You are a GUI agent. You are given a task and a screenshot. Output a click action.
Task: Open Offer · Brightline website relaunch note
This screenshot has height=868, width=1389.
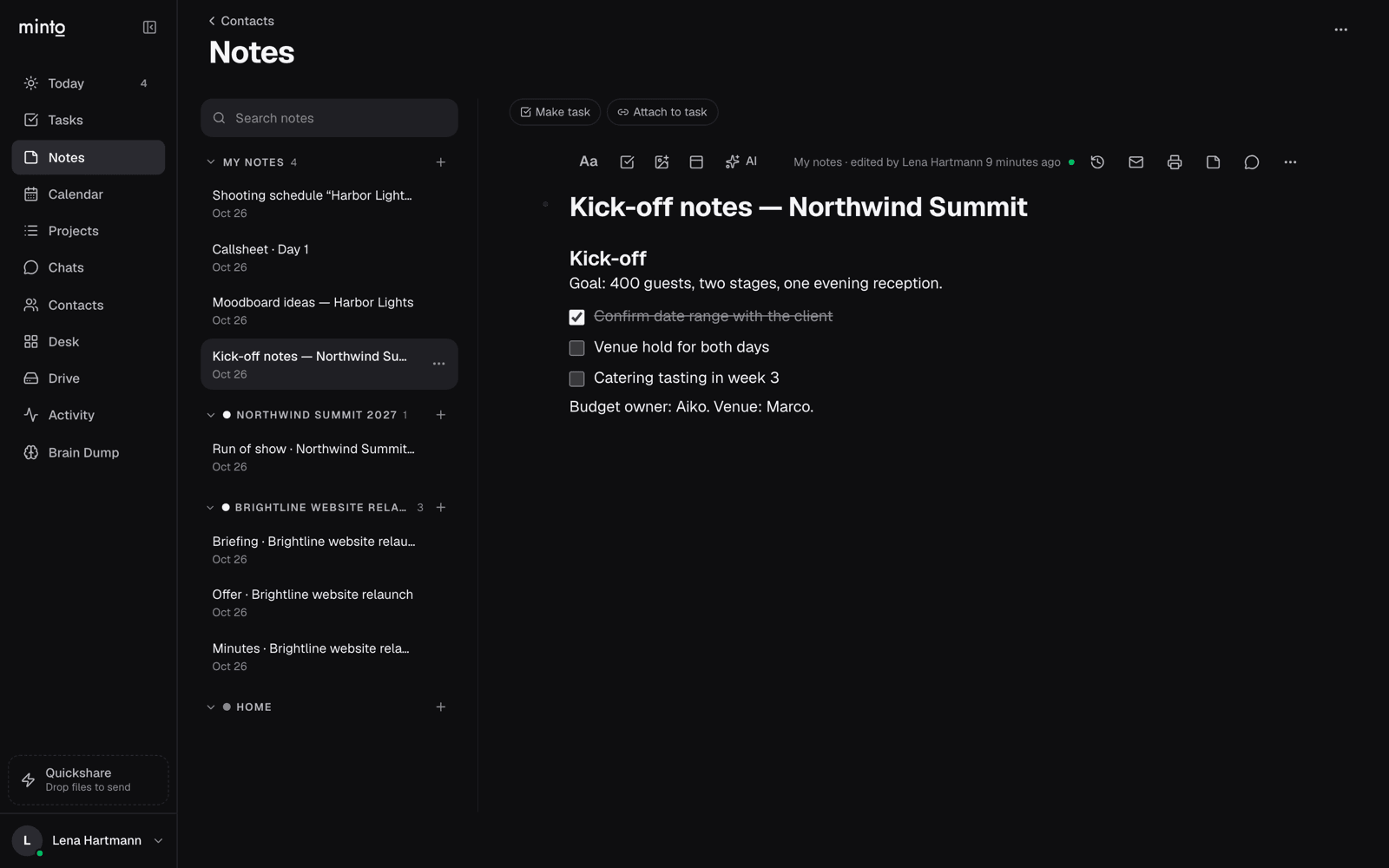pos(329,603)
